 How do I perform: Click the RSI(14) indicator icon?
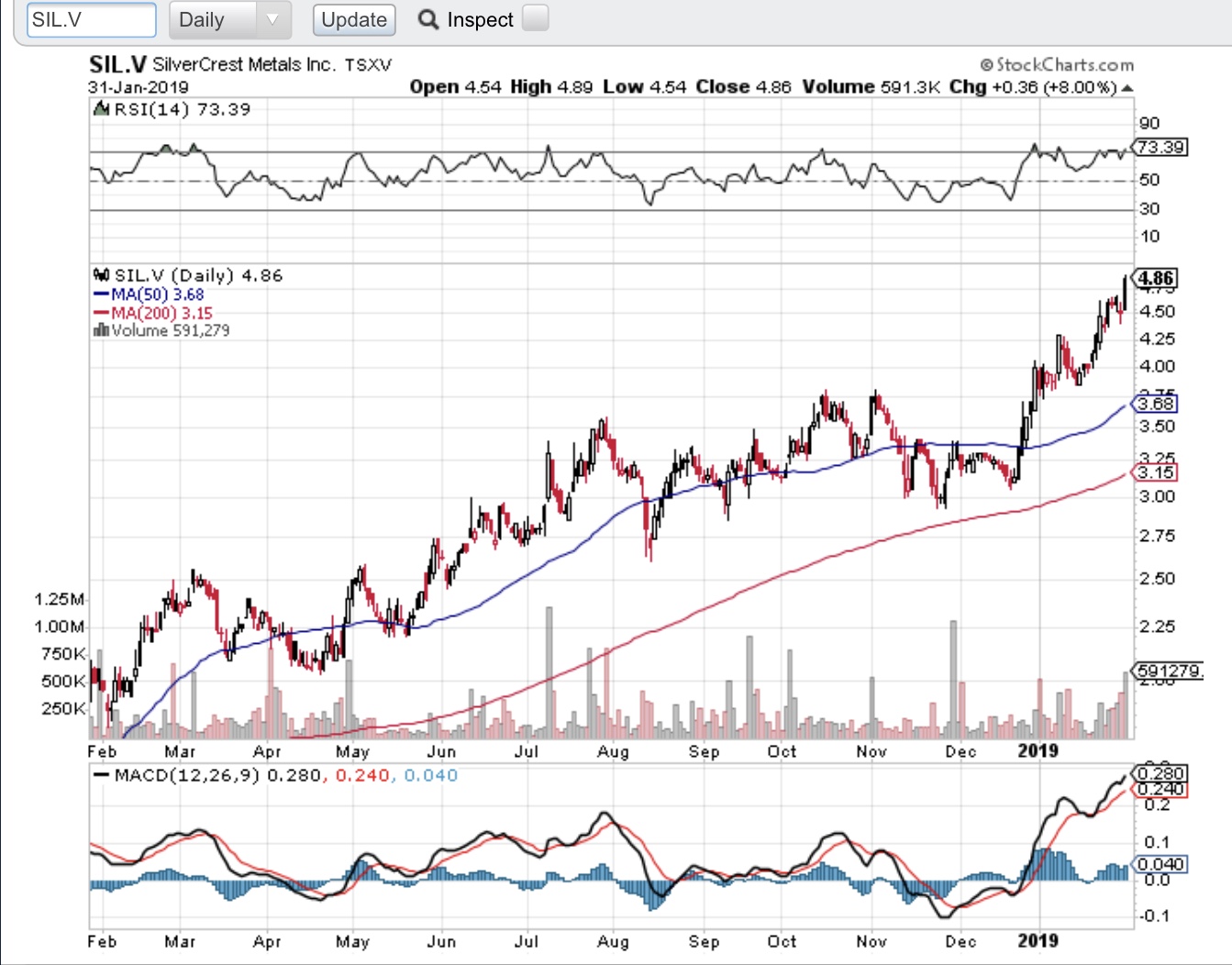pos(102,109)
